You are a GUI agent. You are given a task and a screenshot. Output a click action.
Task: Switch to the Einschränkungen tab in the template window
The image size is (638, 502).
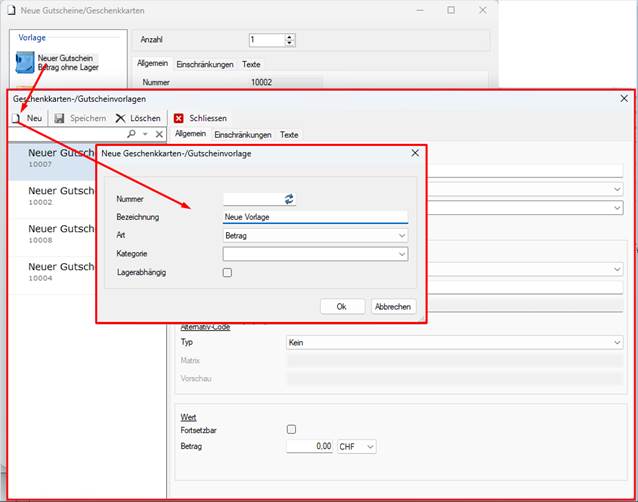(x=243, y=135)
